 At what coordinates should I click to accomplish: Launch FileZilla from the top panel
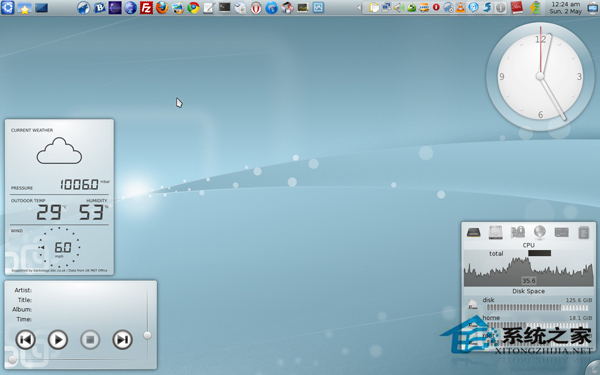tap(146, 7)
